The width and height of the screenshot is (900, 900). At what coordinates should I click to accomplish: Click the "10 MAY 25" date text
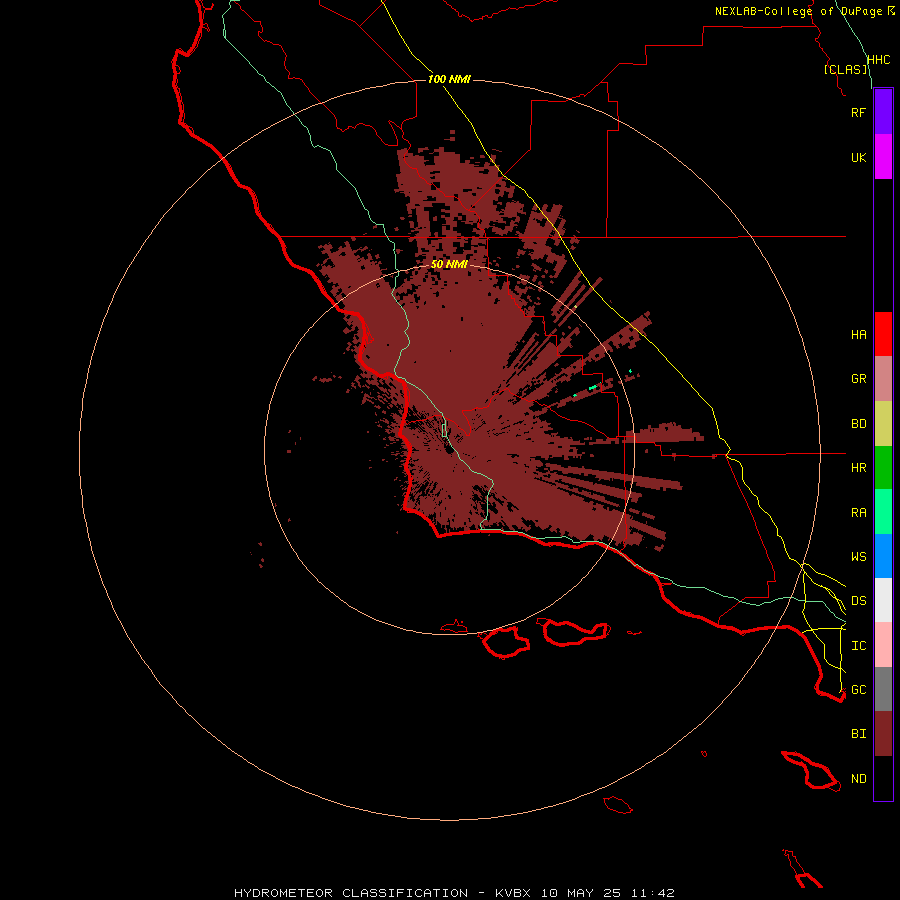tap(580, 893)
